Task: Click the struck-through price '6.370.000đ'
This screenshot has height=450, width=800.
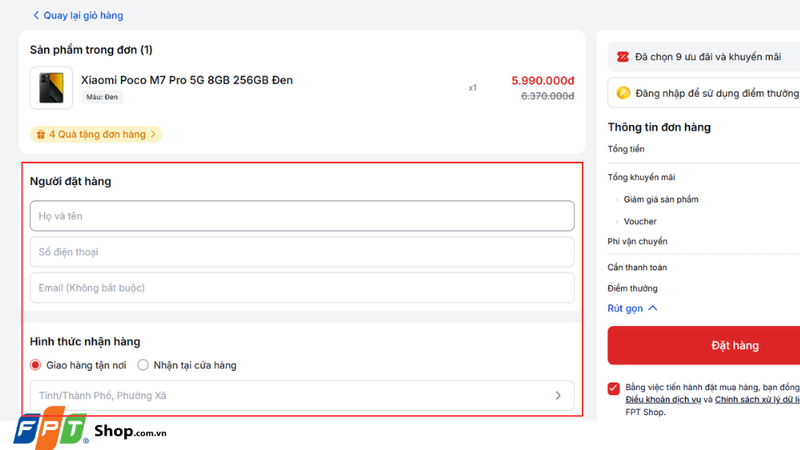Action: pyautogui.click(x=547, y=96)
